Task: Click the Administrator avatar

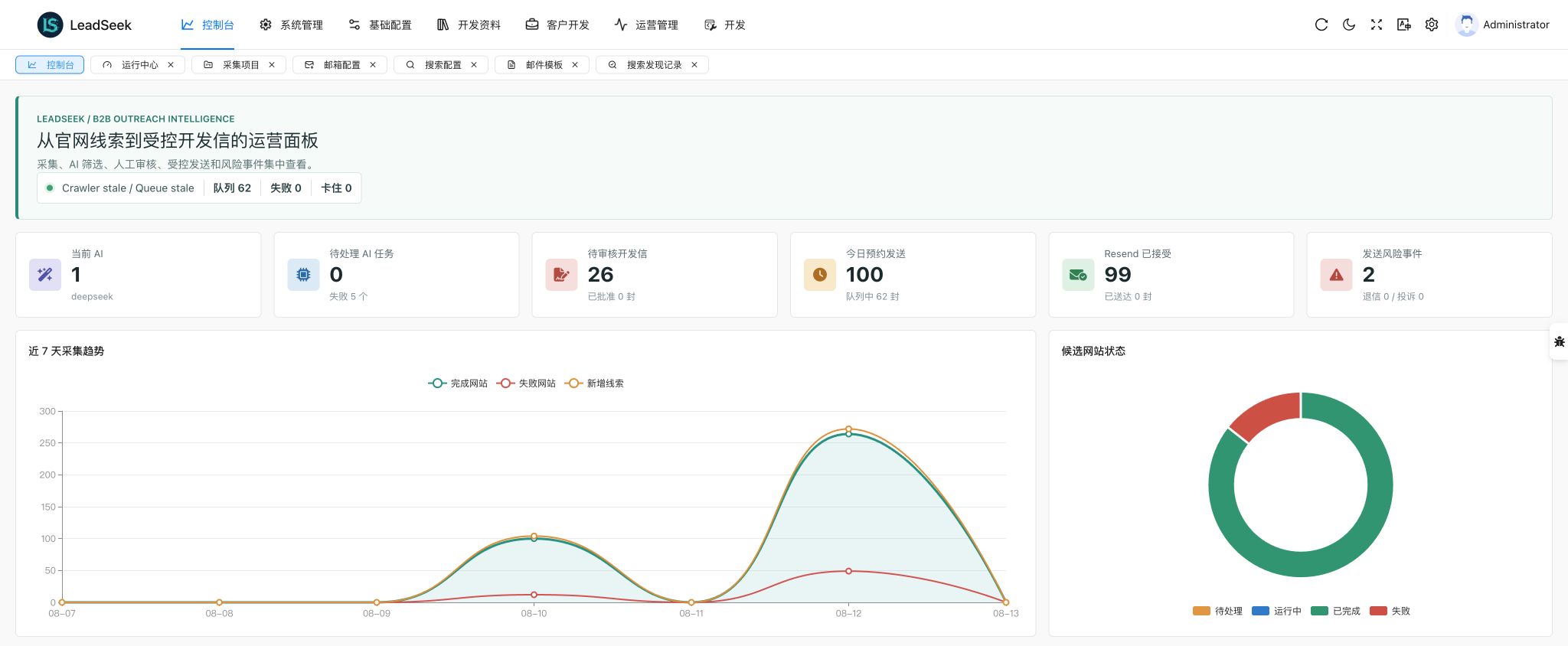Action: pyautogui.click(x=1466, y=24)
